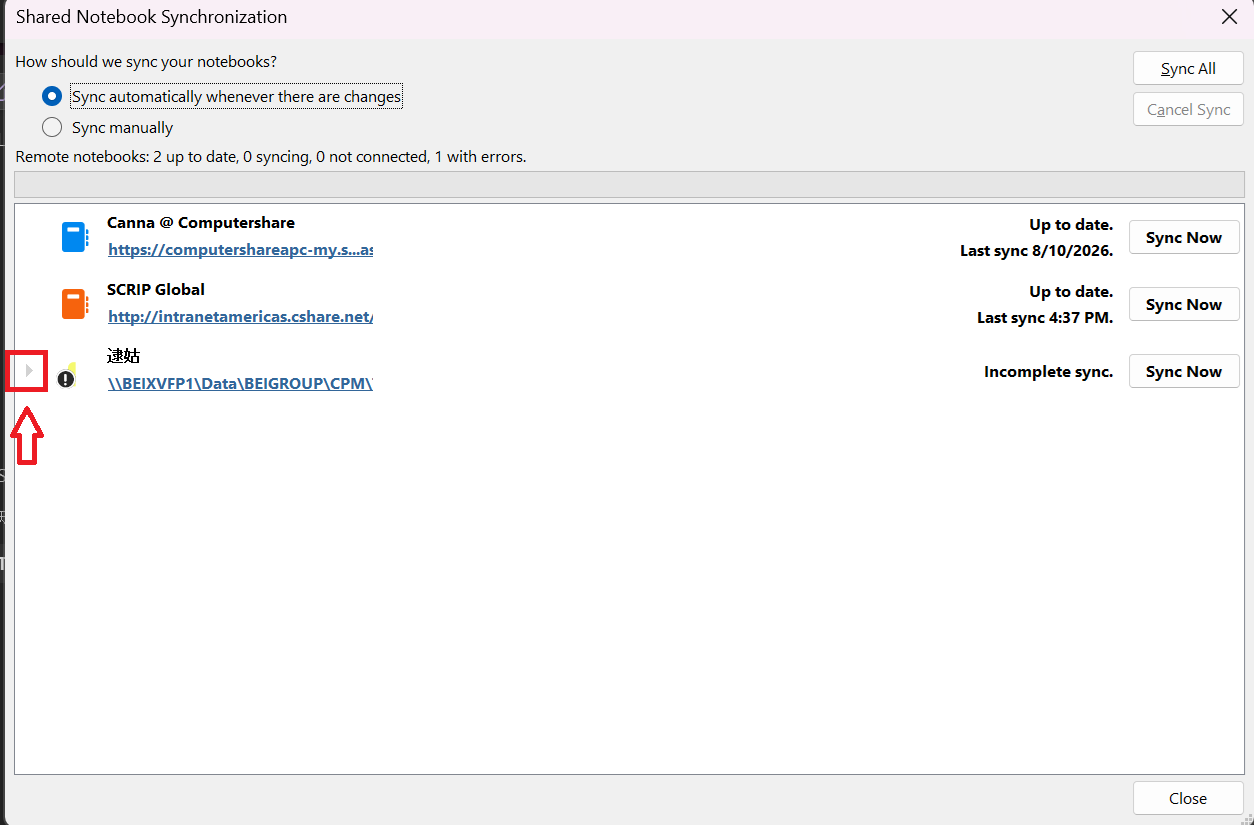Image resolution: width=1254 pixels, height=825 pixels.
Task: Close the dialog with the Close button
Action: 1188,798
